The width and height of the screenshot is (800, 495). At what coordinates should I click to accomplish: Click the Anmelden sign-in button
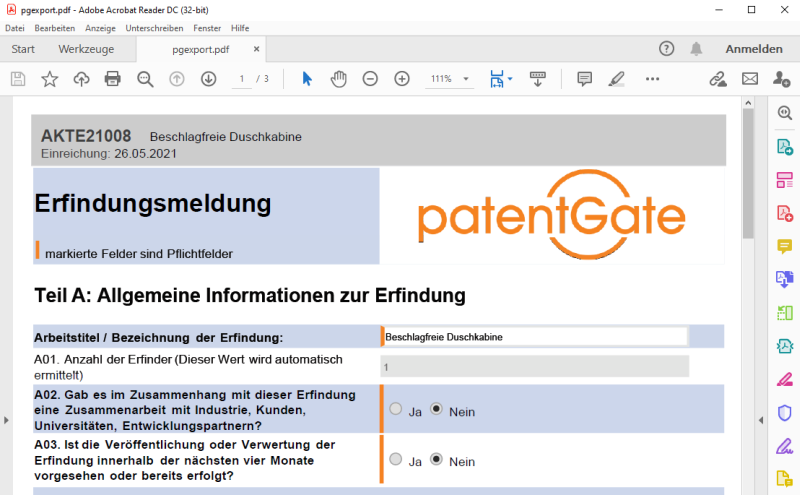pos(754,49)
